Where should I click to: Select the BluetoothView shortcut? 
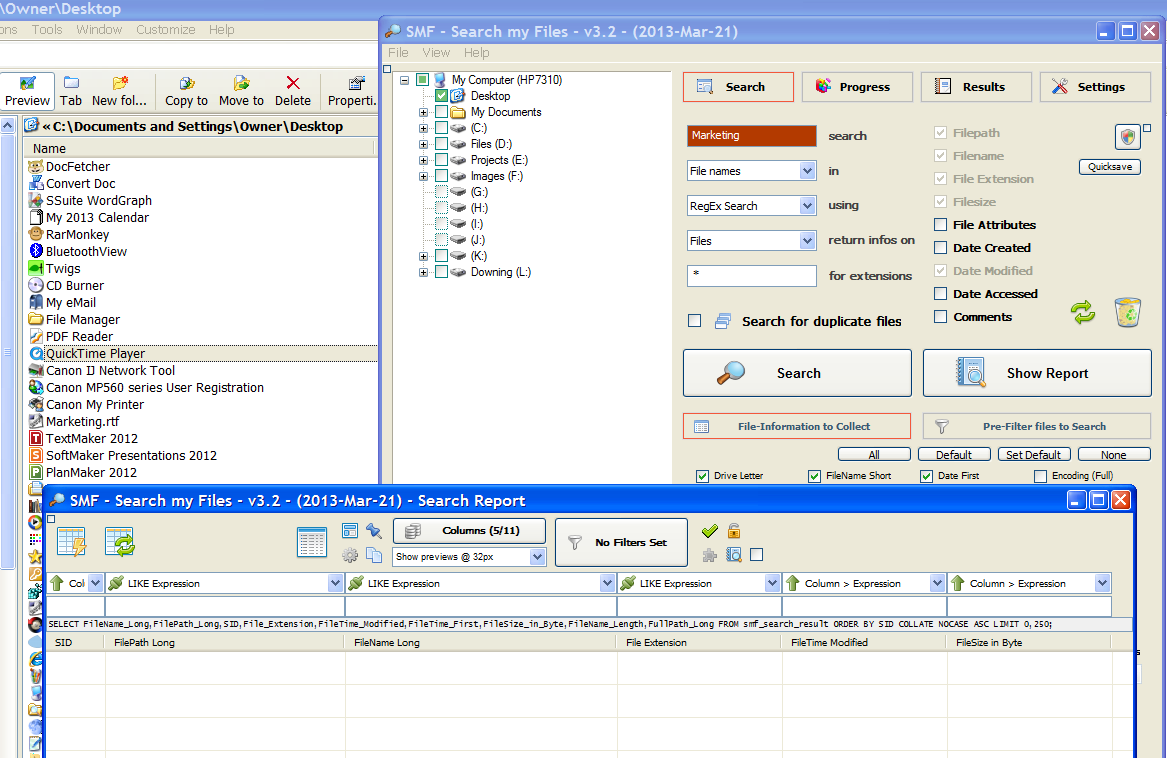(x=86, y=252)
